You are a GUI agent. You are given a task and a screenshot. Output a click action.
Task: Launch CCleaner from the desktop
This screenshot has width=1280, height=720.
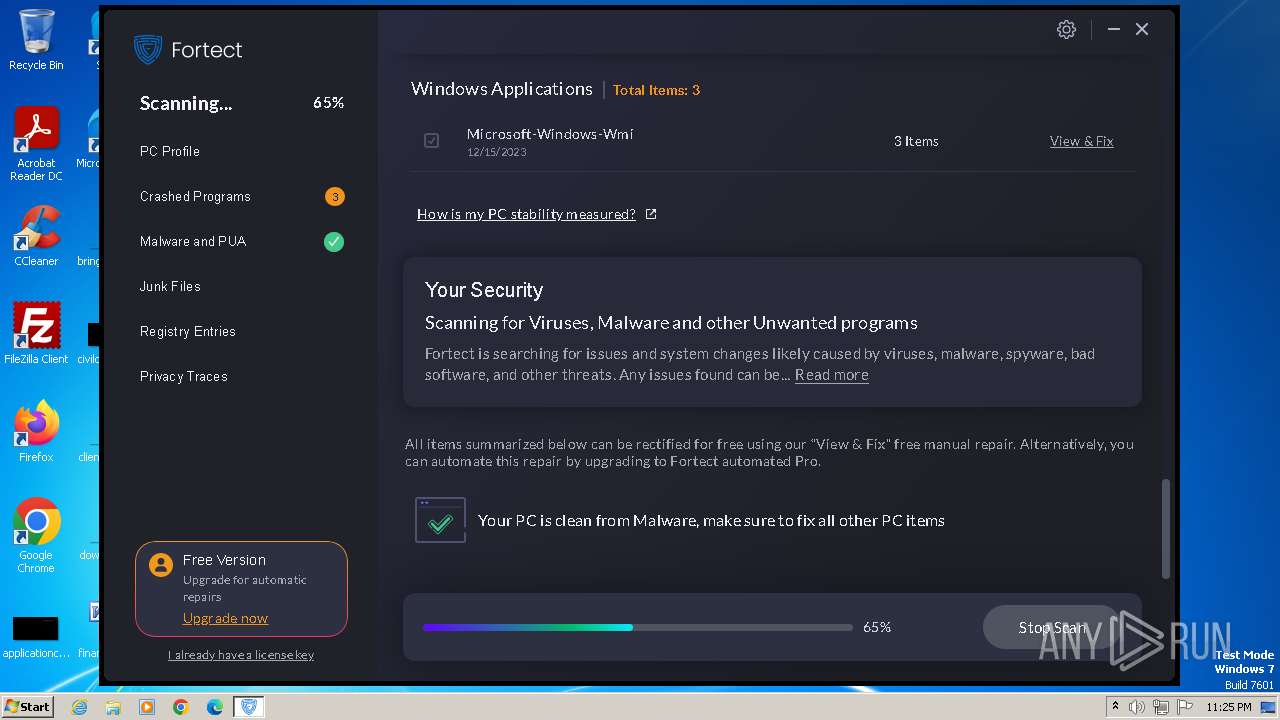[x=36, y=236]
